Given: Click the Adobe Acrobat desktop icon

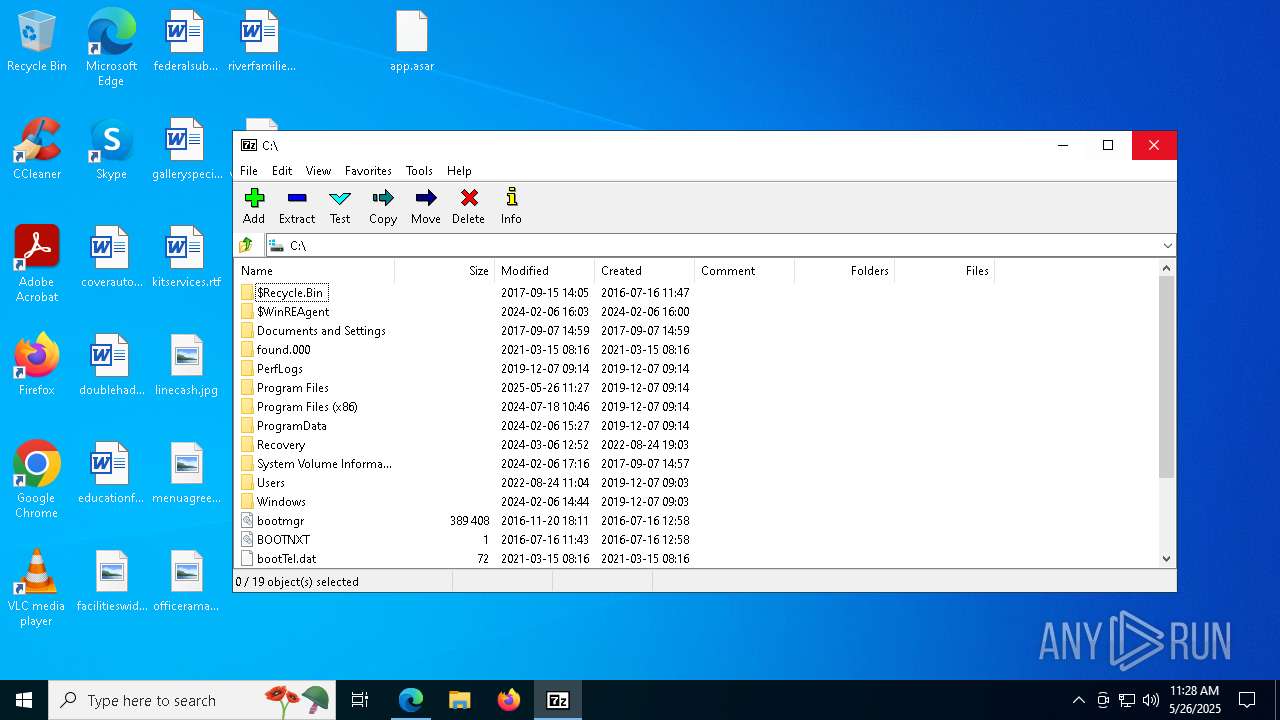Looking at the screenshot, I should pos(37,264).
